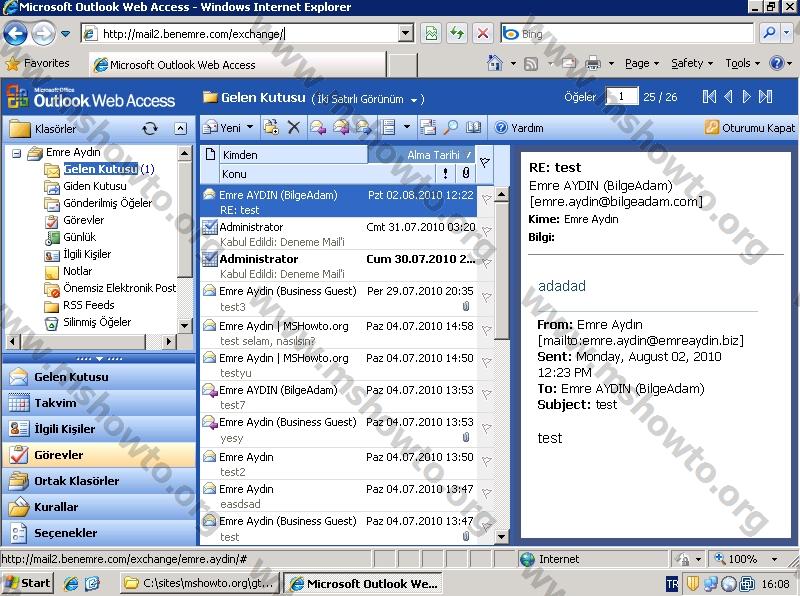Open the Günlük folder
This screenshot has height=596, width=800.
pyautogui.click(x=79, y=237)
